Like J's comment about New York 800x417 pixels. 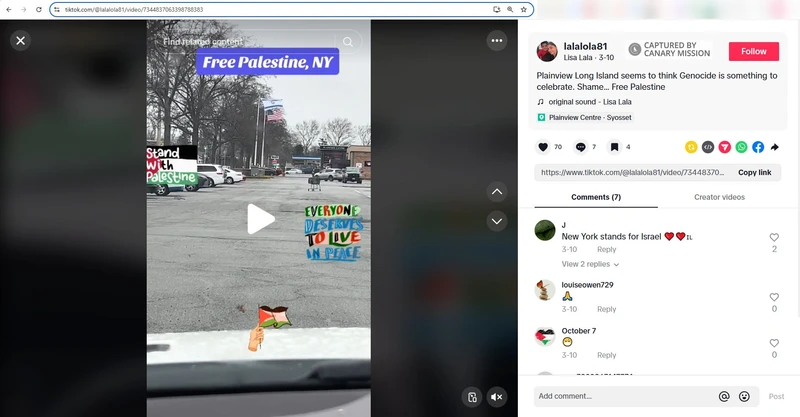(774, 237)
